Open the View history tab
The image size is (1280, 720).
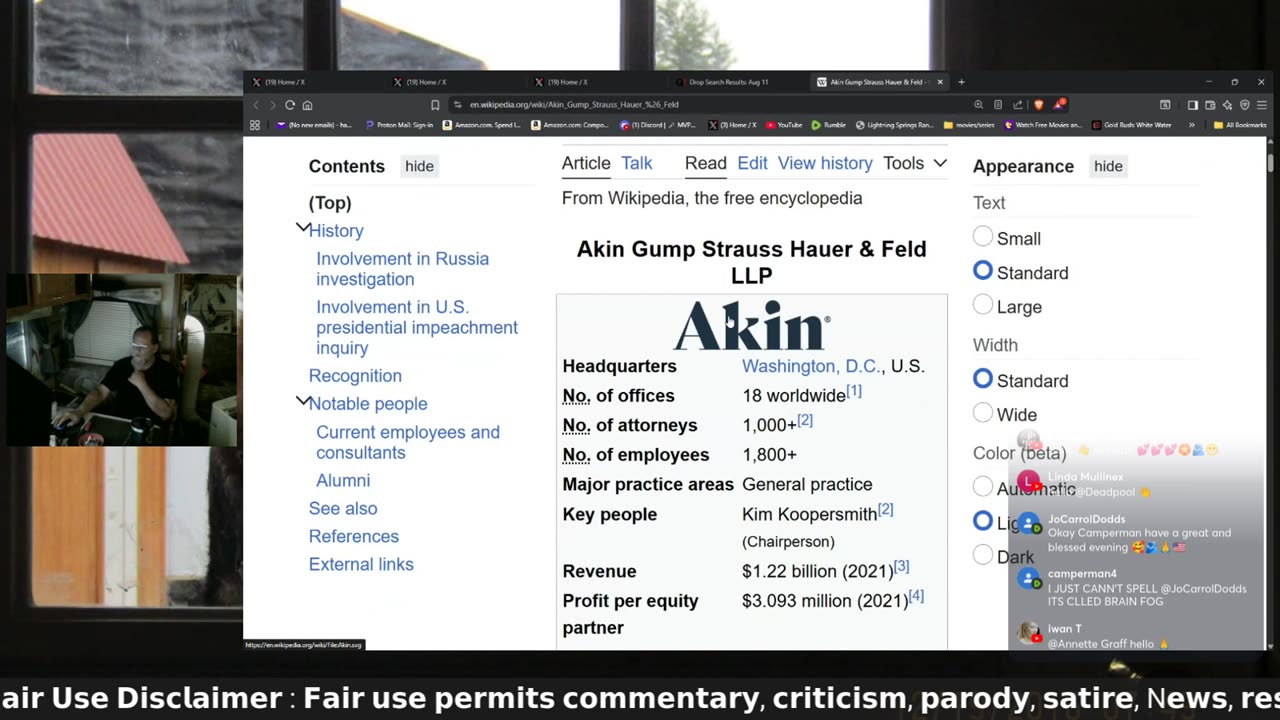(825, 163)
